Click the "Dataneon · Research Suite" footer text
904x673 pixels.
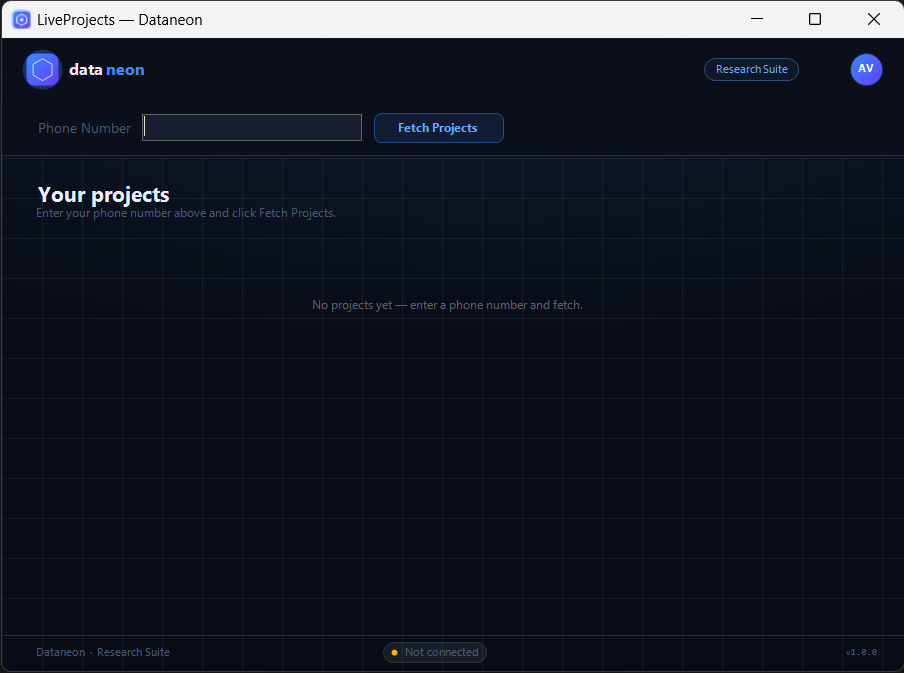[x=103, y=652]
